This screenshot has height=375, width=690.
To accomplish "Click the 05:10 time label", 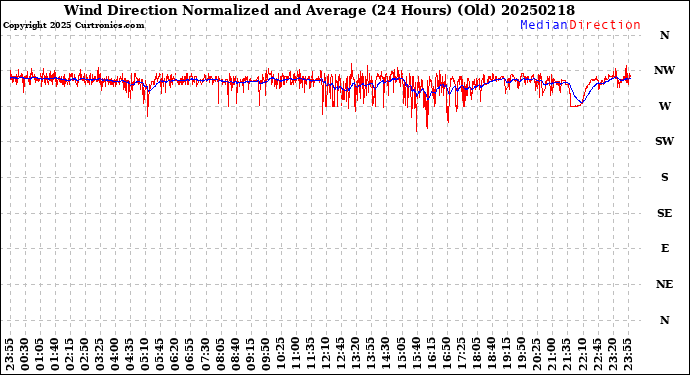I will [x=145, y=354].
